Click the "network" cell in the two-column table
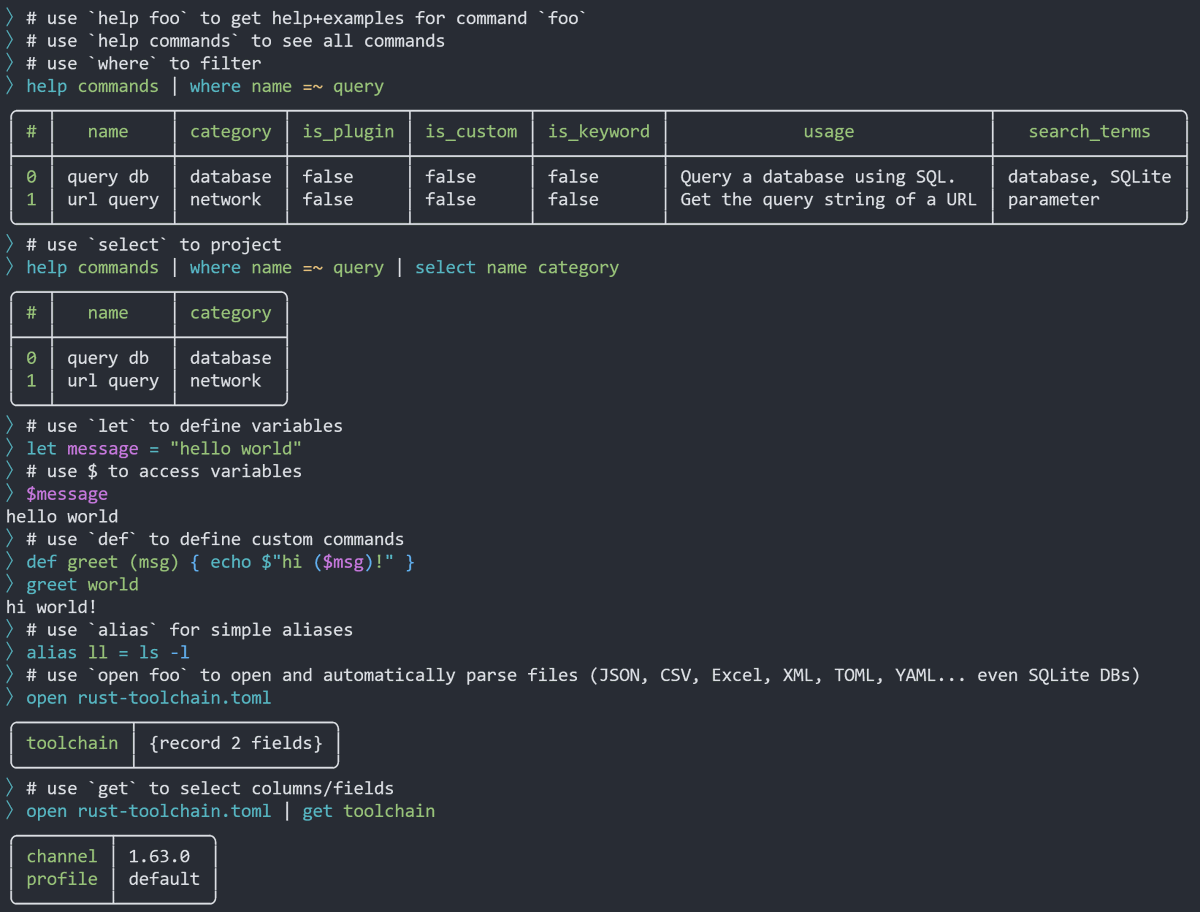Screen dimensions: 1200x912 tap(225, 380)
